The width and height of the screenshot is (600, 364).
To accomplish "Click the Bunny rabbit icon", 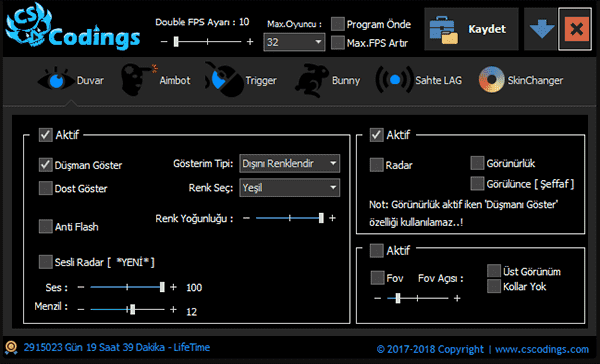I will (x=312, y=80).
